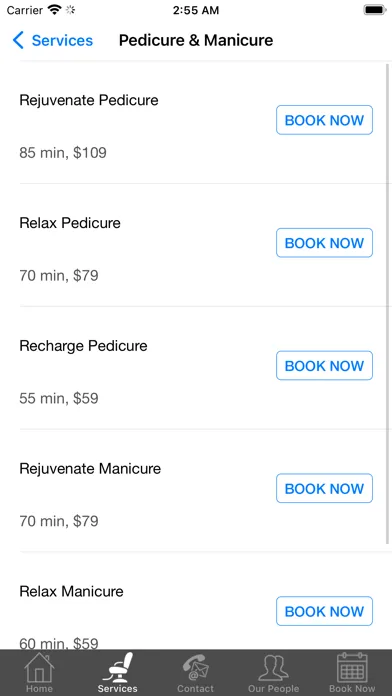Screen dimensions: 392x696
Task: Click the vertical scrollbar on the list
Action: click(x=388, y=304)
